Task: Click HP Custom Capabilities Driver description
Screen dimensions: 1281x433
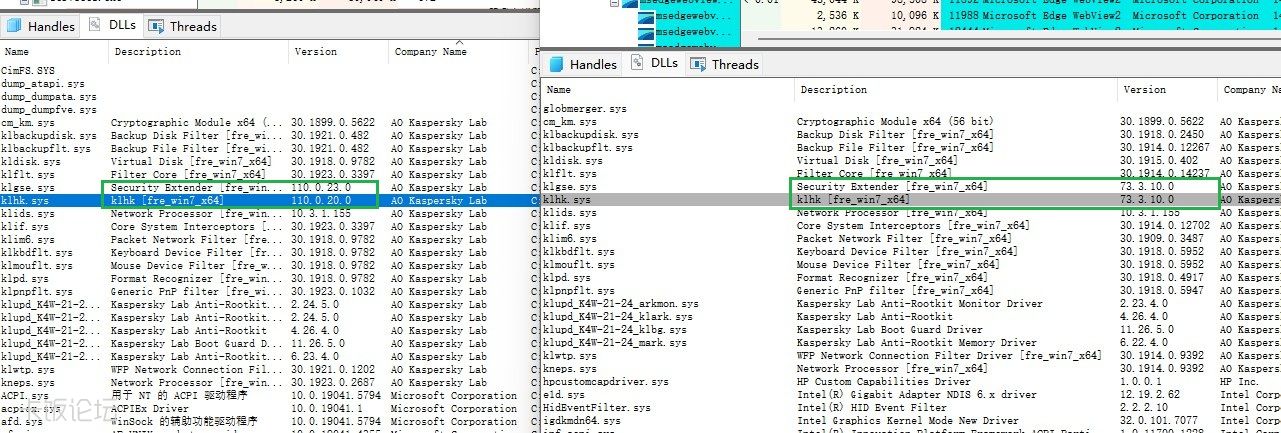Action: [x=883, y=381]
